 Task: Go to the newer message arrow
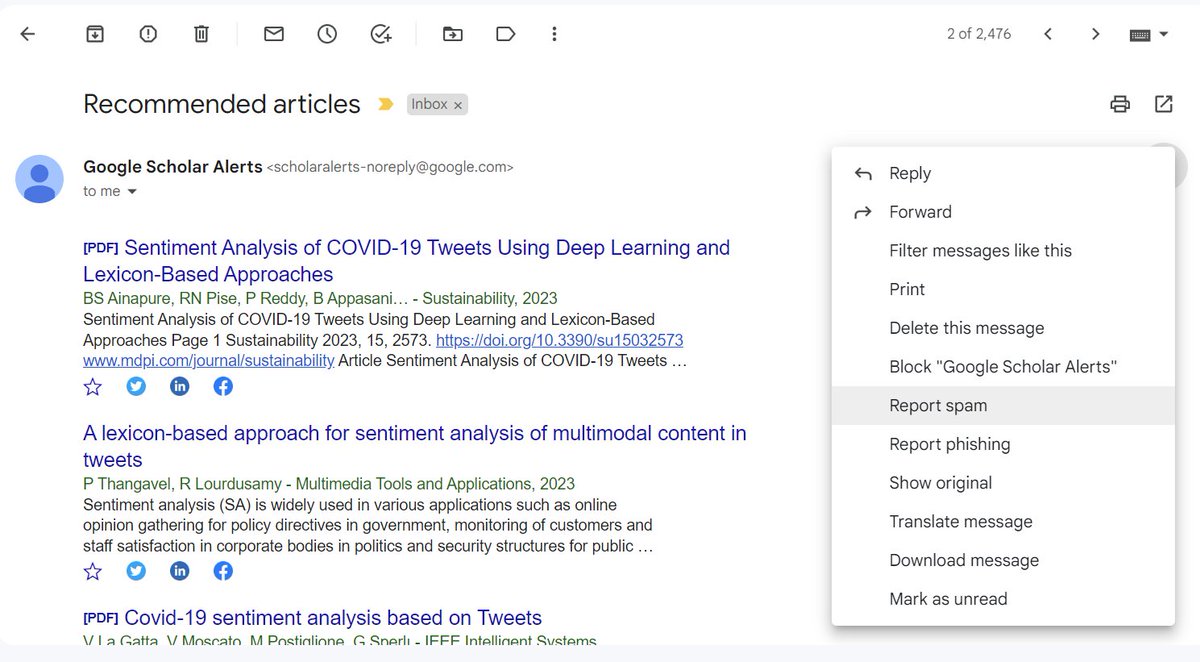click(x=1048, y=34)
